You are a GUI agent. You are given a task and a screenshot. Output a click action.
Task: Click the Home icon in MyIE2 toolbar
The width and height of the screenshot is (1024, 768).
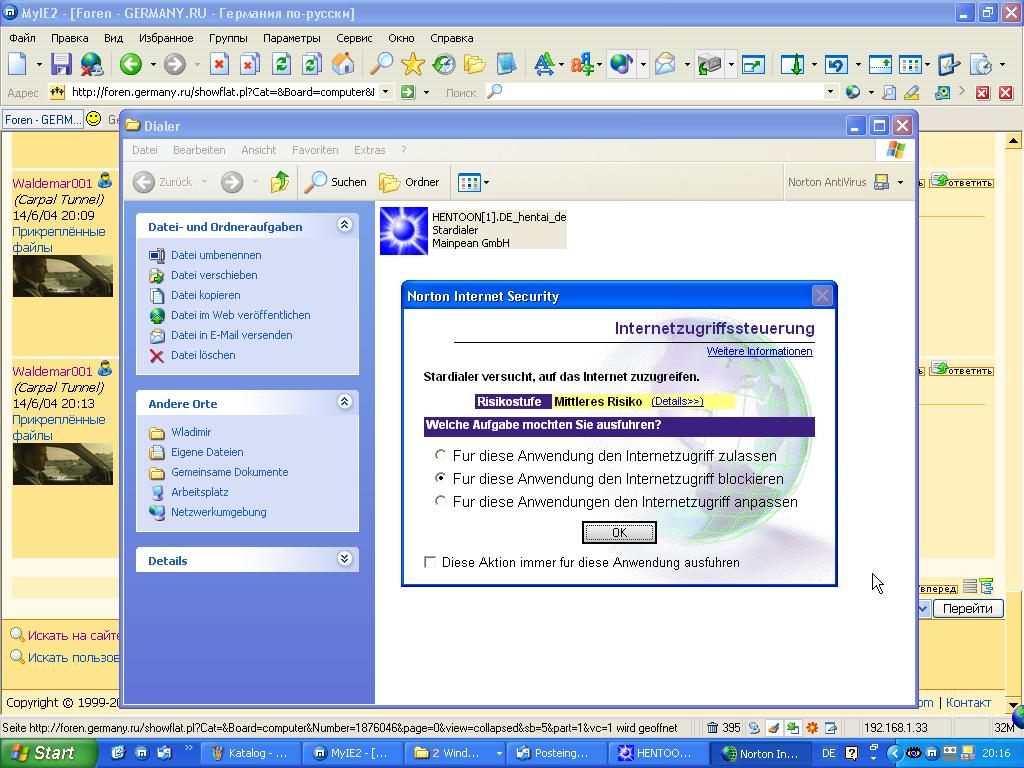coord(343,64)
